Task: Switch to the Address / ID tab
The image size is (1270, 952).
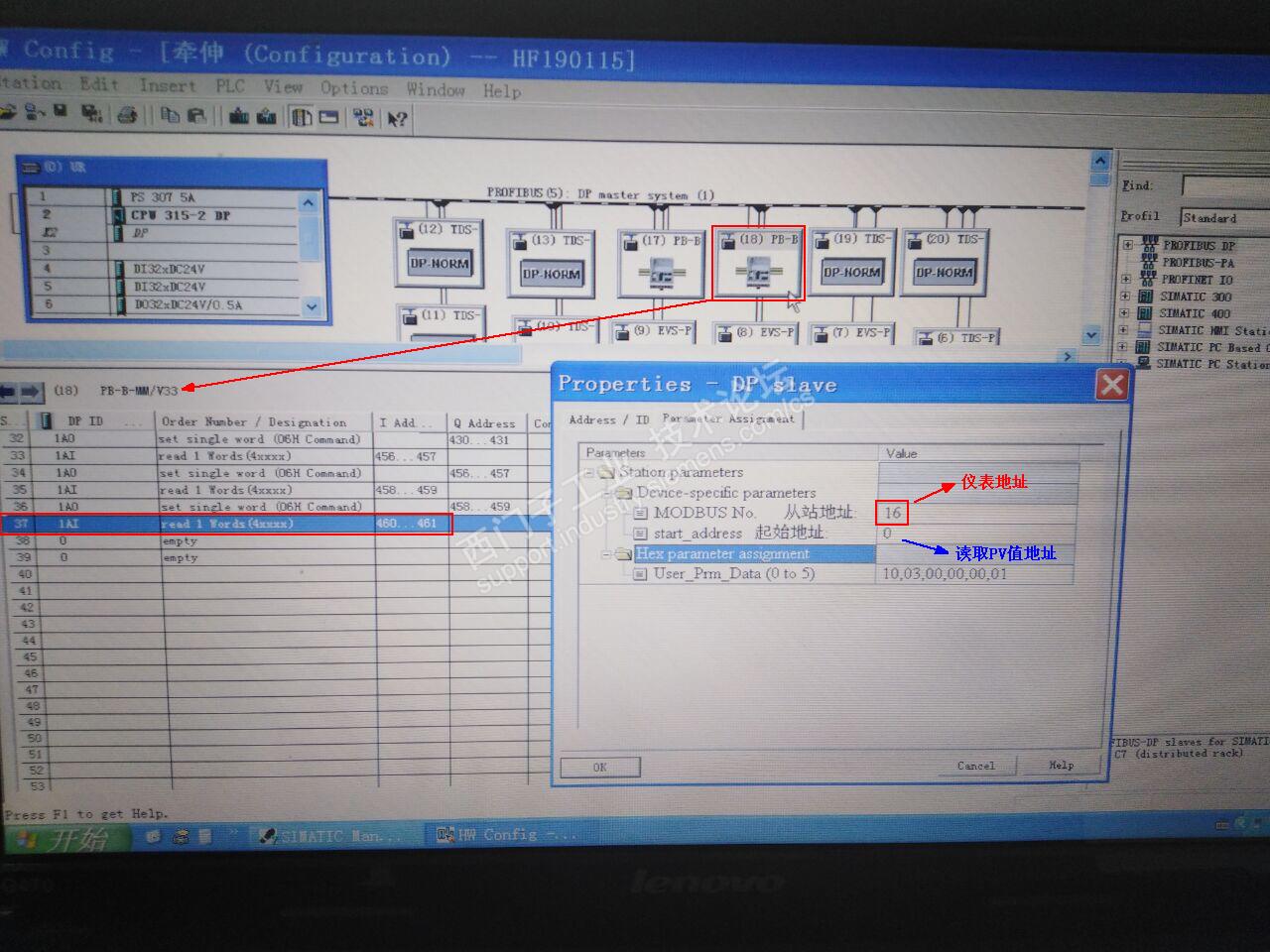Action: (608, 420)
